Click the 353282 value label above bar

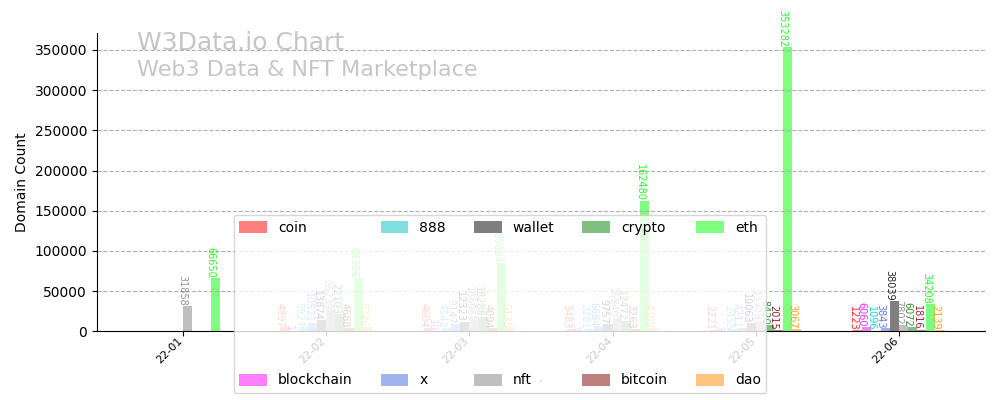[x=784, y=29]
